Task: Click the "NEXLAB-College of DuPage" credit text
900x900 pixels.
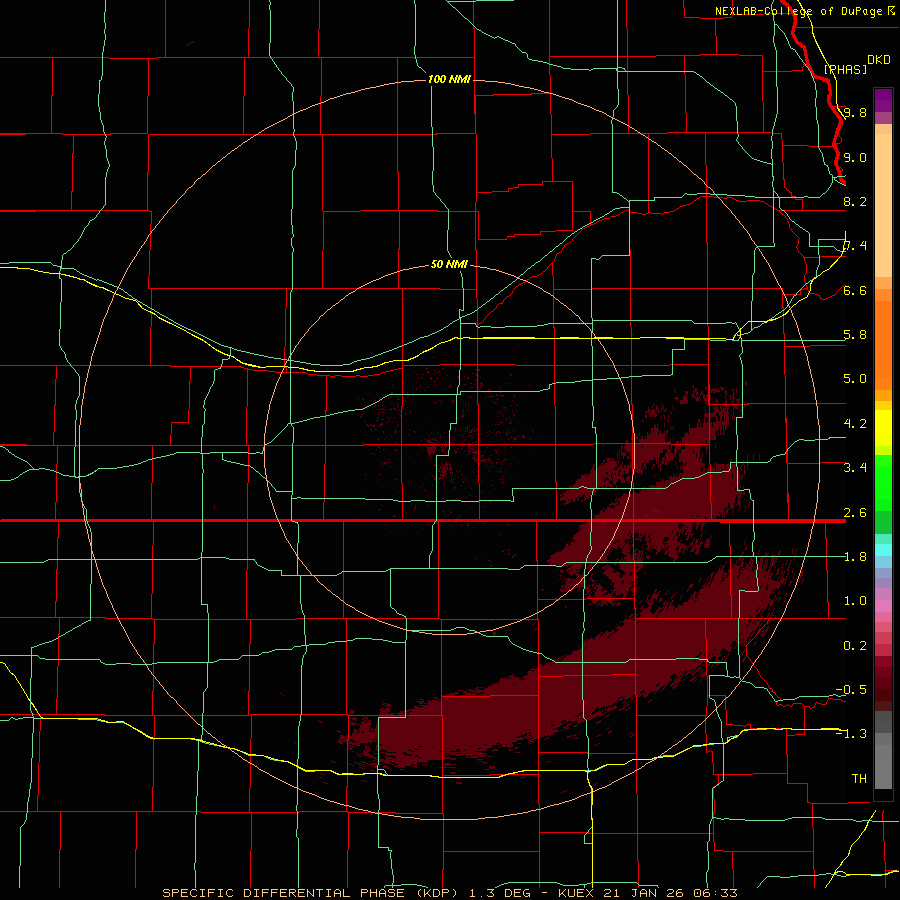Action: point(799,11)
